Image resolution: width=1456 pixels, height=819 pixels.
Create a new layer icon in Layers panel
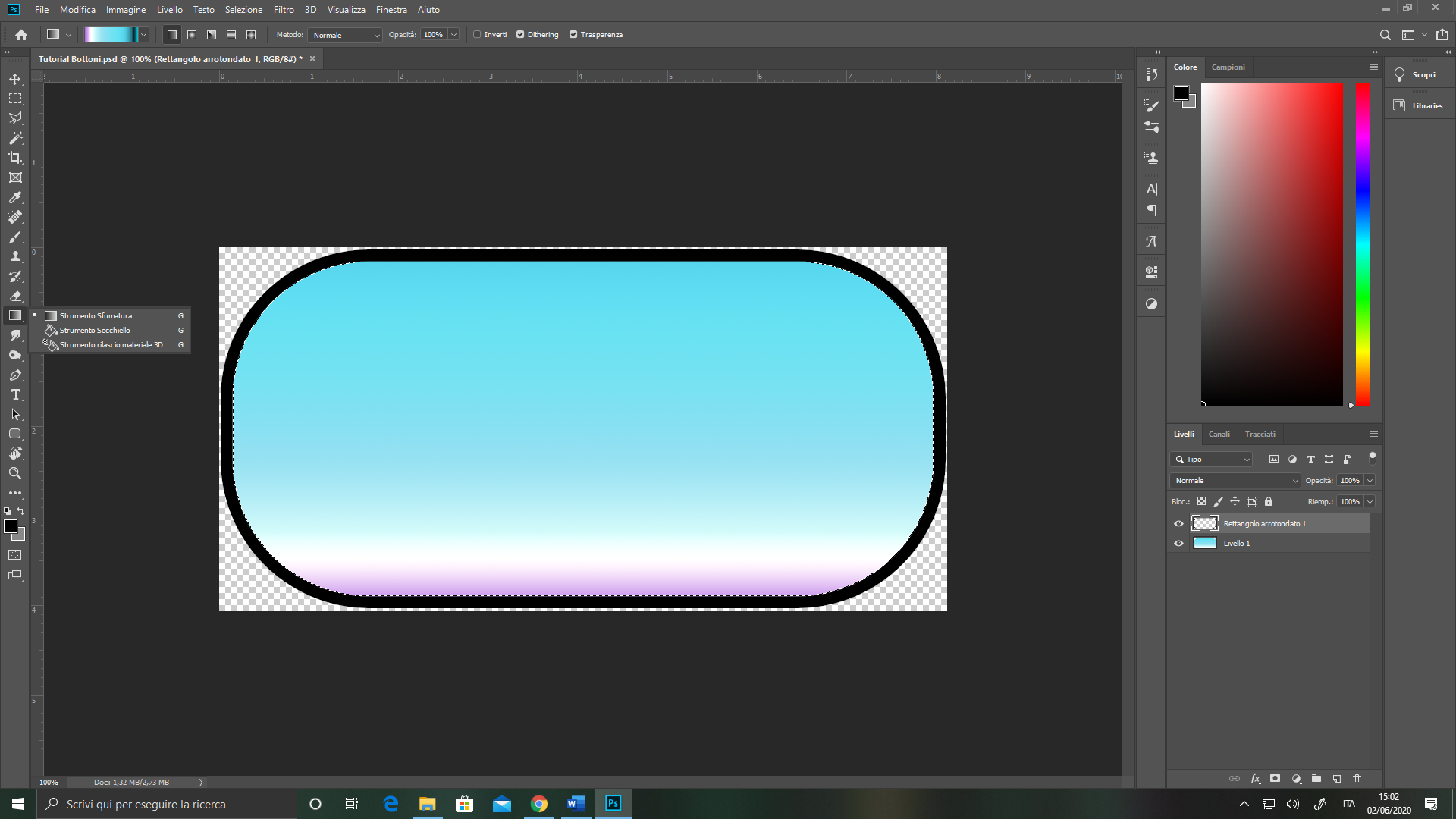(1337, 779)
